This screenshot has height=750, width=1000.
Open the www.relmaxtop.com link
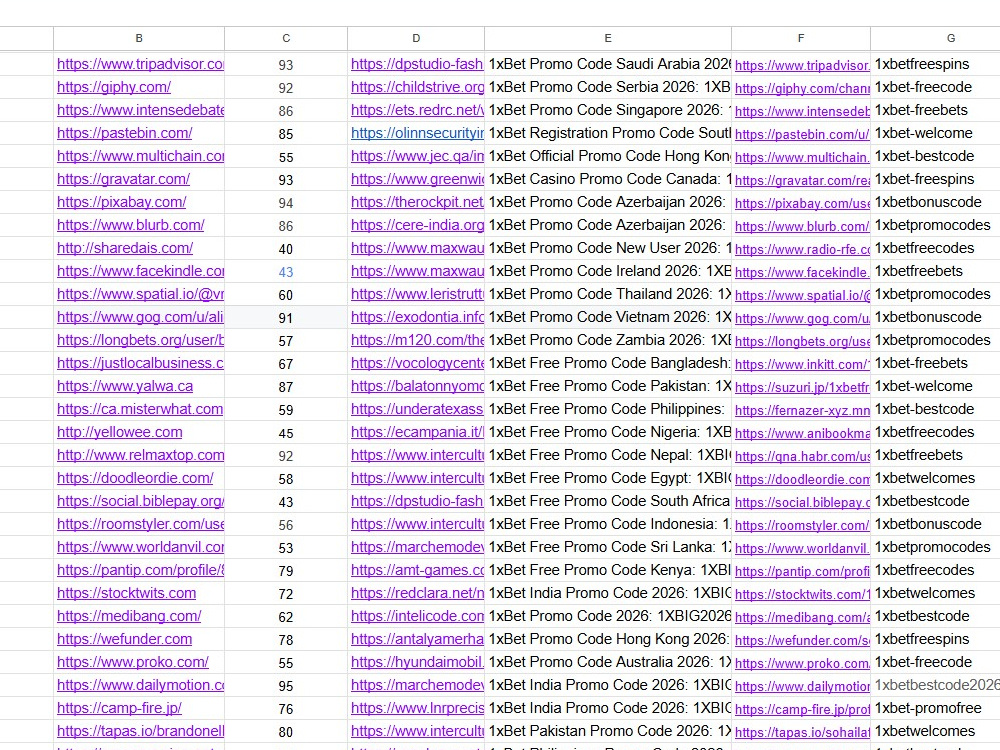tap(140, 455)
